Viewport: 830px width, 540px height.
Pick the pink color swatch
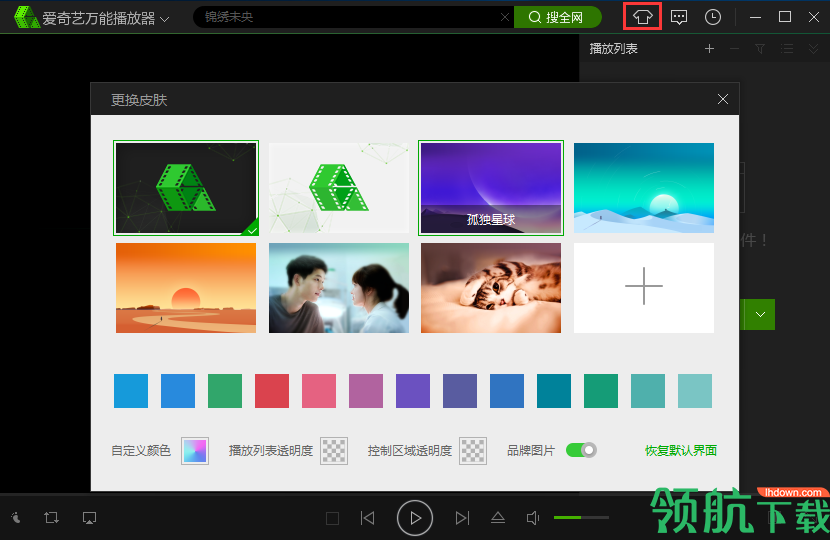pos(319,391)
